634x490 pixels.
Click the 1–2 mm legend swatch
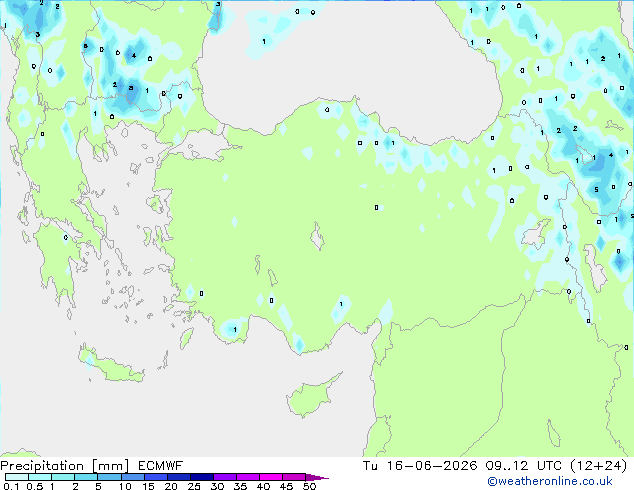63,477
